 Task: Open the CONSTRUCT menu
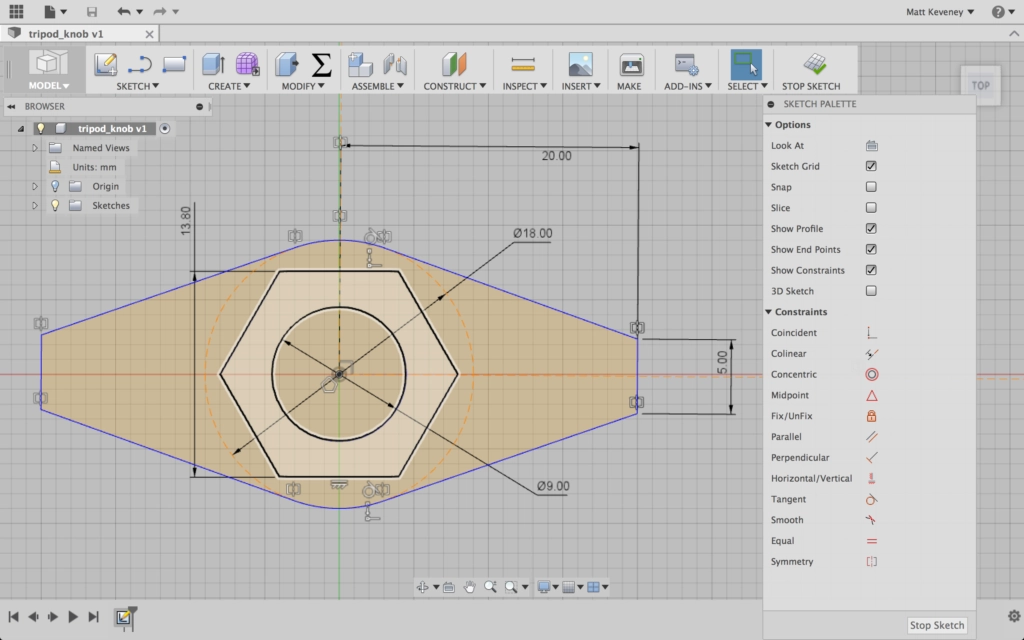click(455, 86)
